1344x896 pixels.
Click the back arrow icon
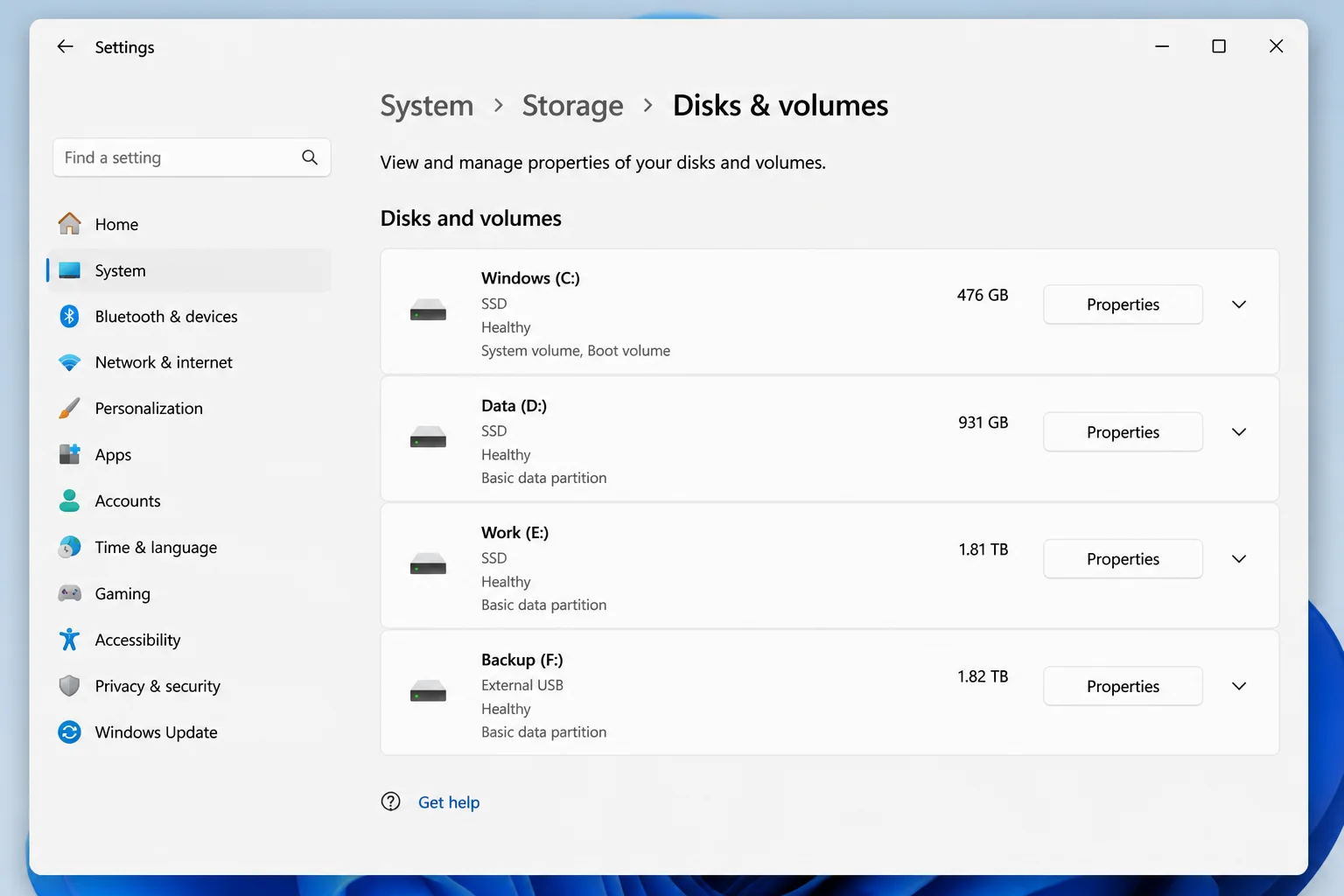pyautogui.click(x=65, y=46)
